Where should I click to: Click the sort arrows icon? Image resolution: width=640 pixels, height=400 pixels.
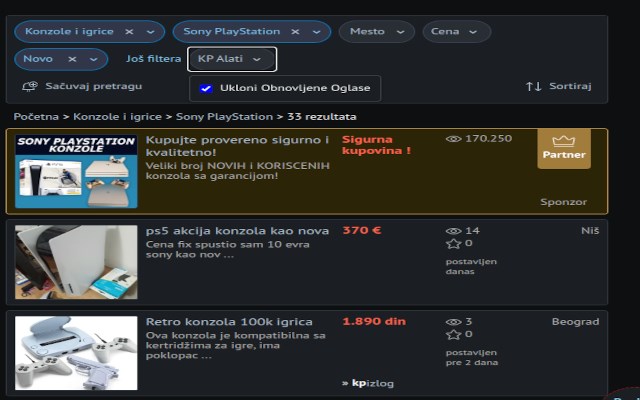tap(533, 86)
